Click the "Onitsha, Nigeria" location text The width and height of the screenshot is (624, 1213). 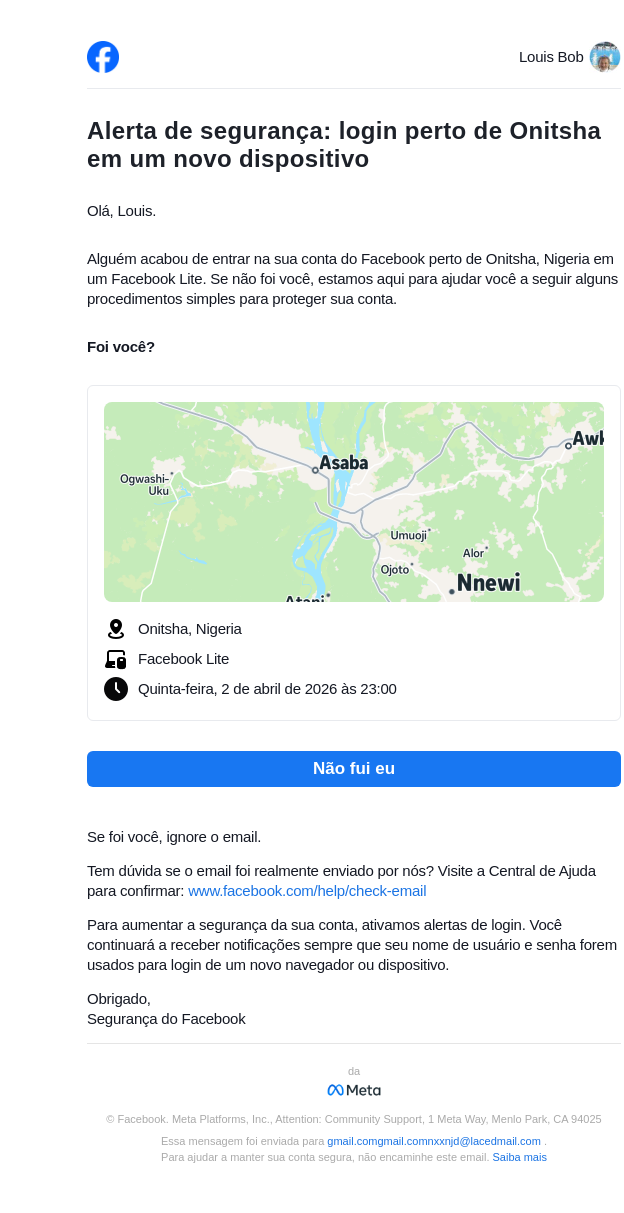click(190, 629)
